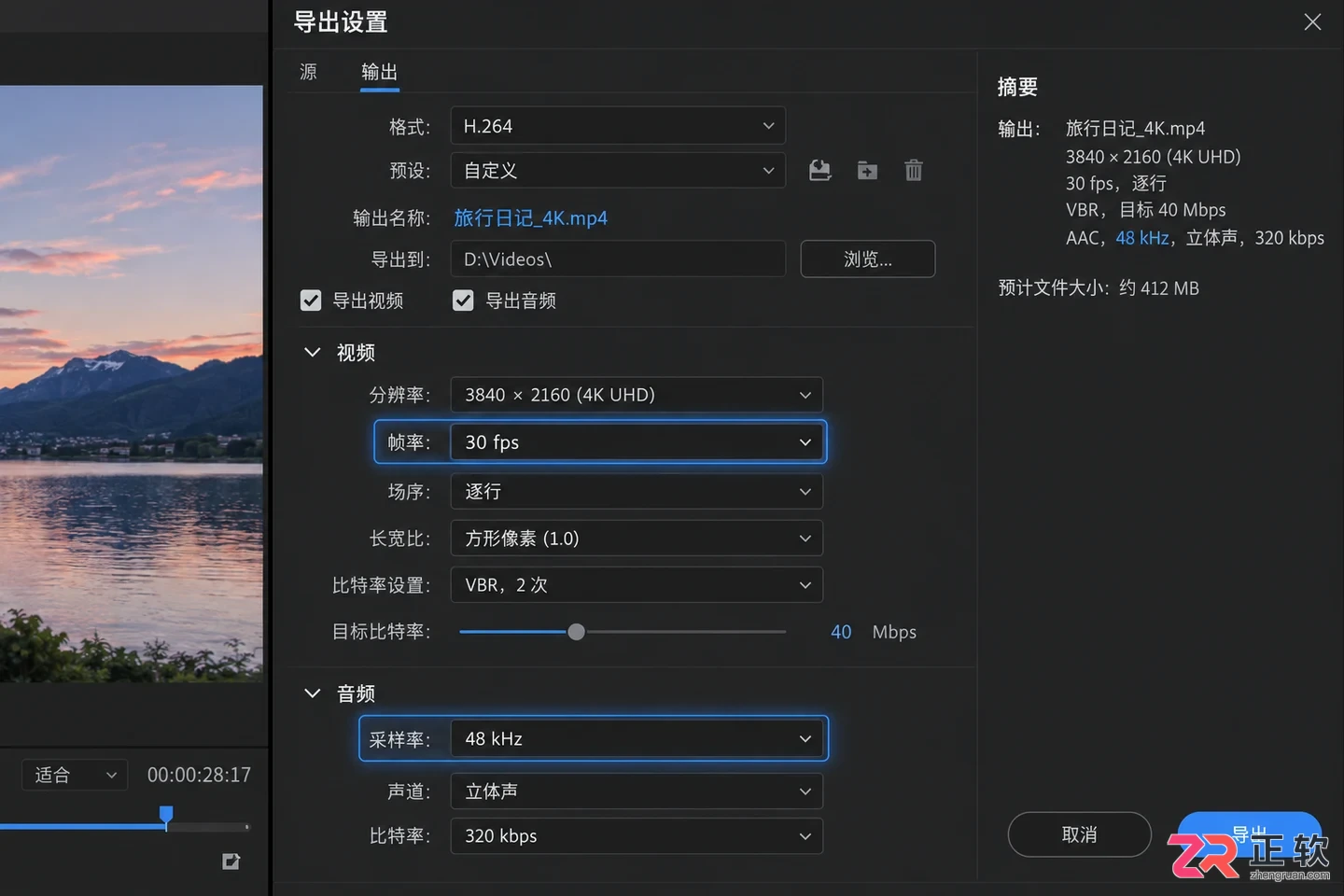The width and height of the screenshot is (1344, 896).
Task: Click the export frame icon below the preview
Action: tap(231, 861)
